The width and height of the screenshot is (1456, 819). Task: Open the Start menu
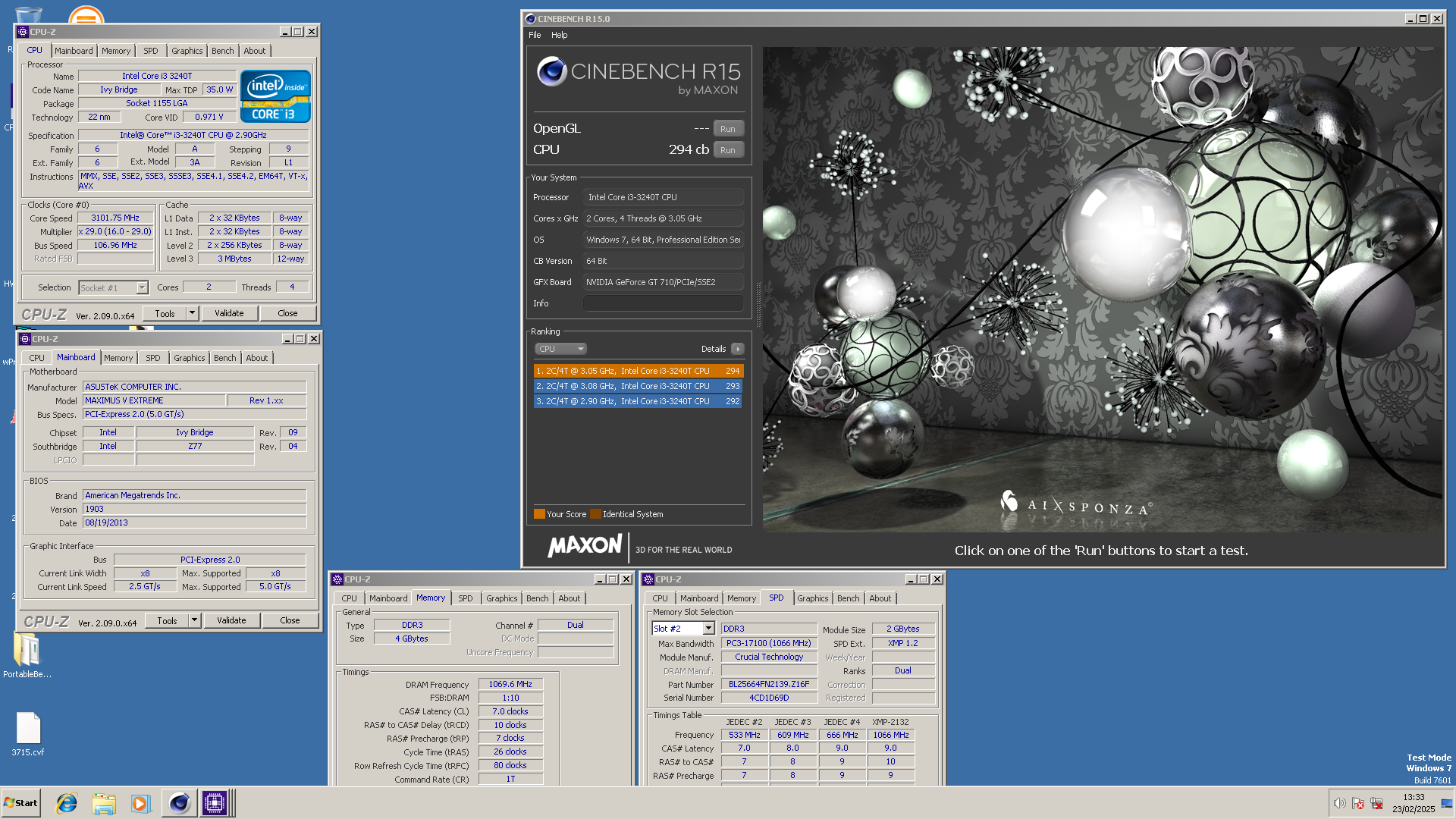pos(20,803)
